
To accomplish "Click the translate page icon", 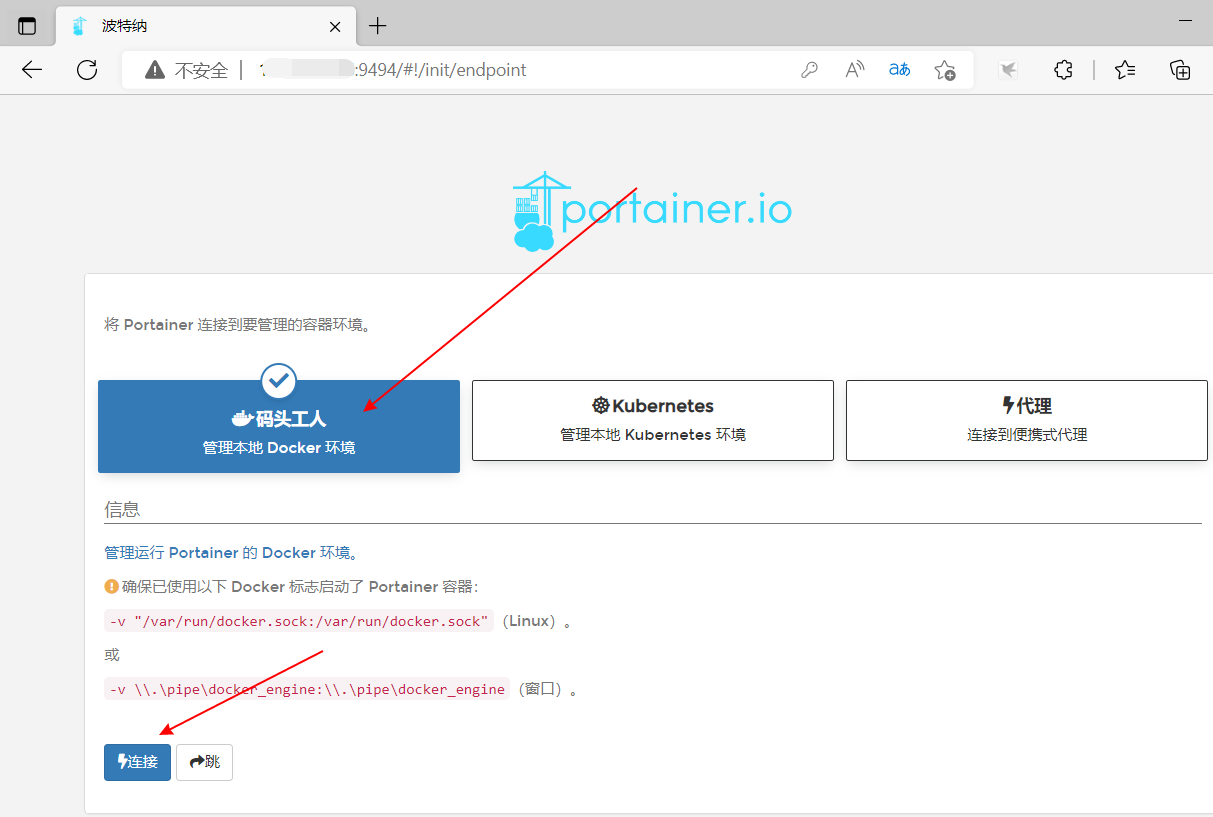I will click(900, 70).
